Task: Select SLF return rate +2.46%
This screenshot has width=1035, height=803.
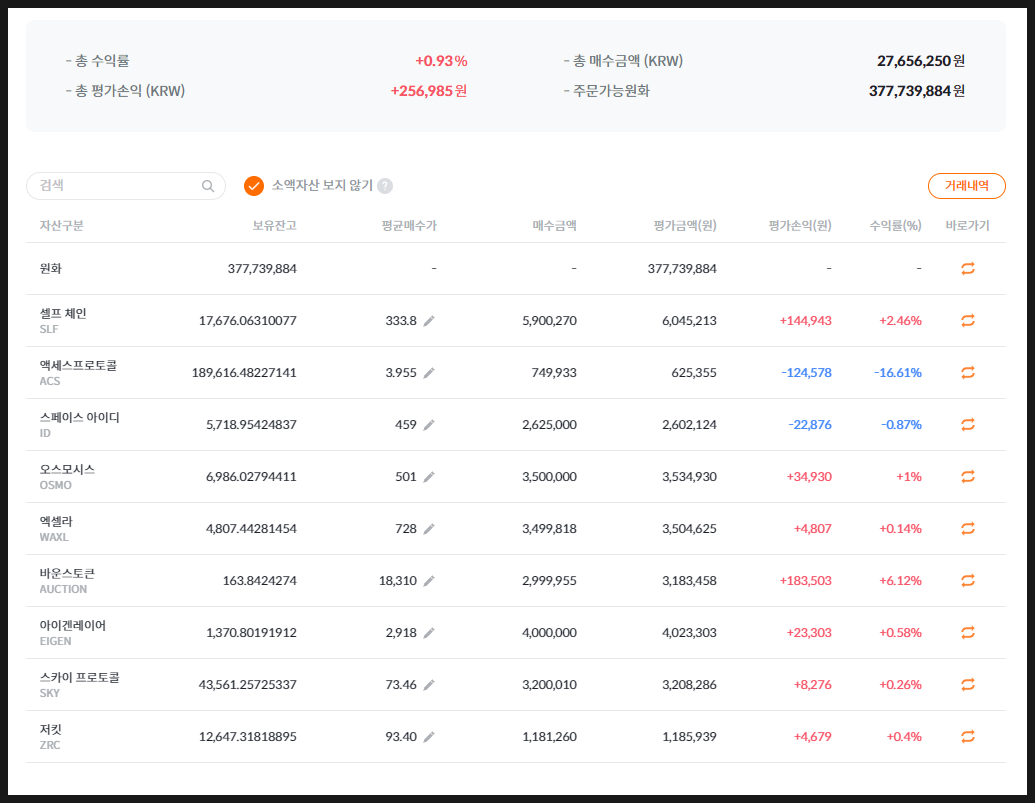Action: (900, 321)
